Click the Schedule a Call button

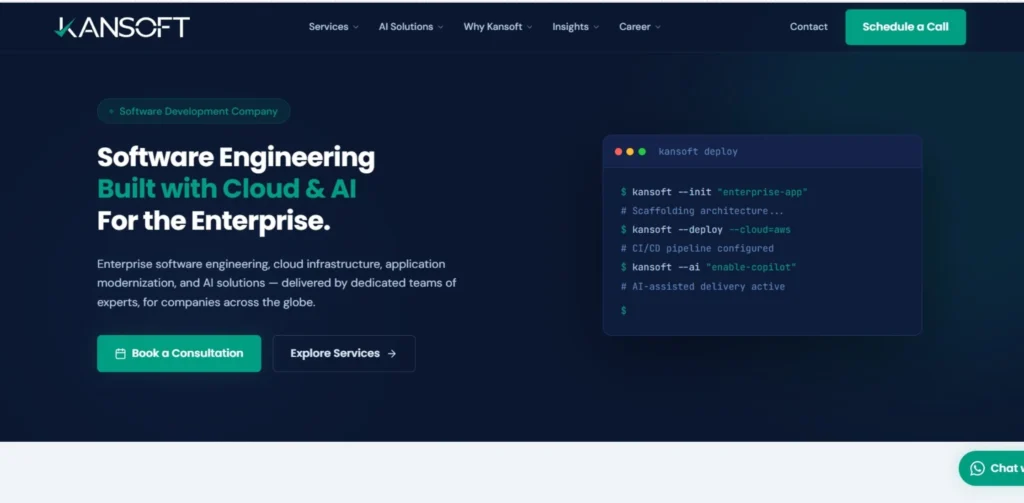[x=905, y=27]
